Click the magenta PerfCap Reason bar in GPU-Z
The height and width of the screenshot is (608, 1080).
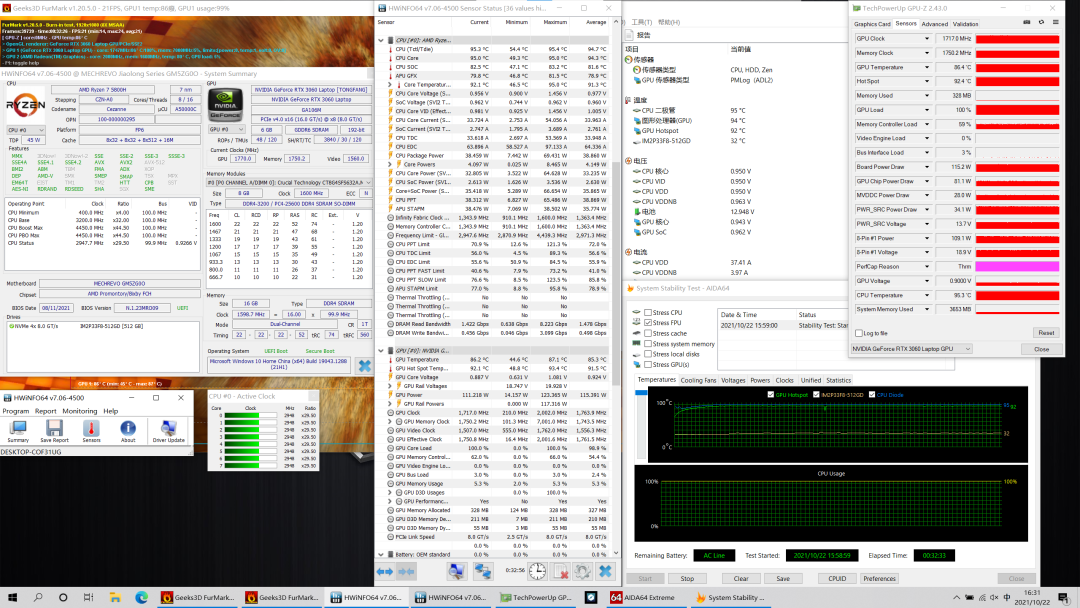(x=1017, y=266)
